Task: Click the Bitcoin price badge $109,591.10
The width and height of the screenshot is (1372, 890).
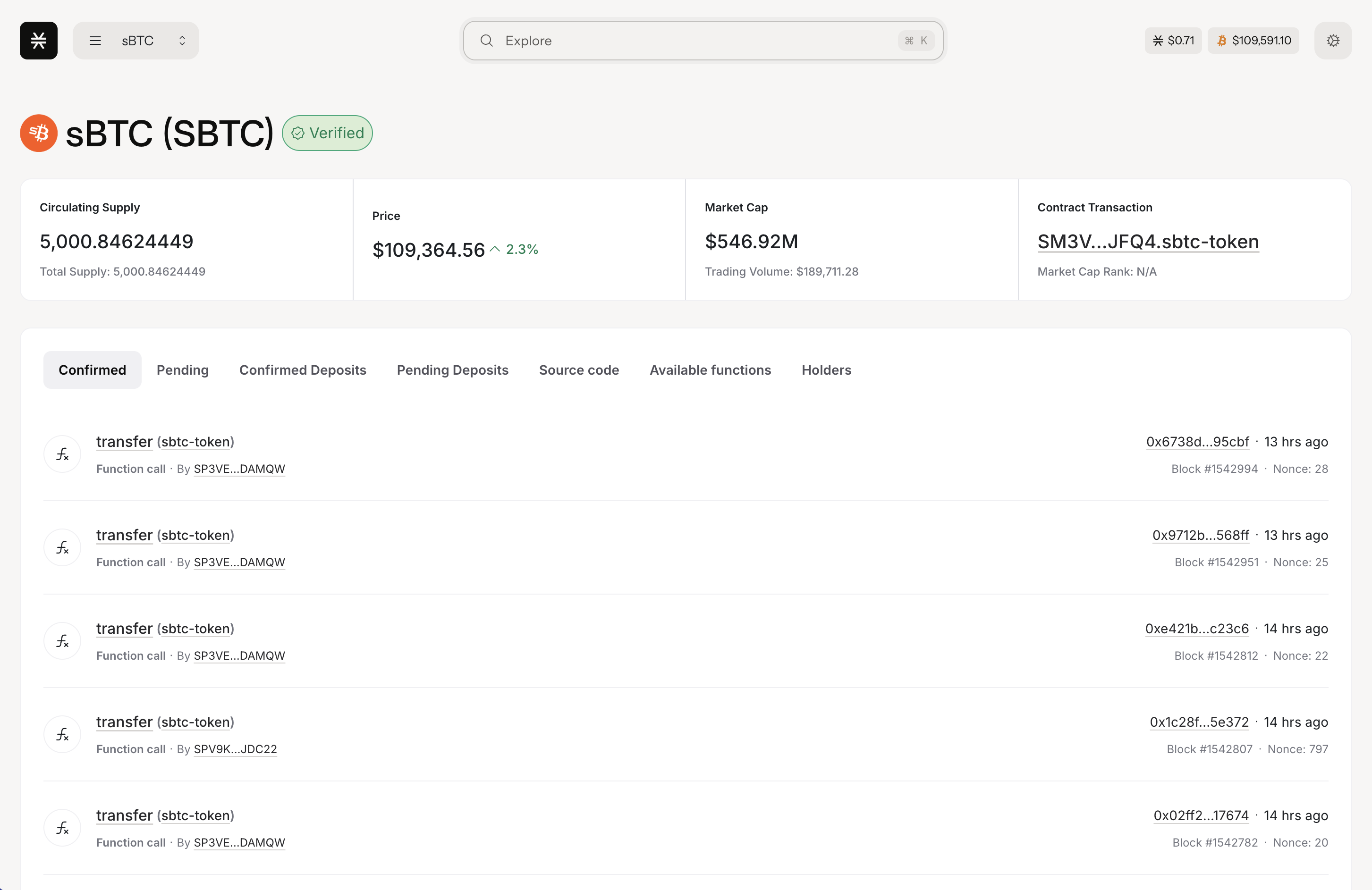Action: [1253, 40]
